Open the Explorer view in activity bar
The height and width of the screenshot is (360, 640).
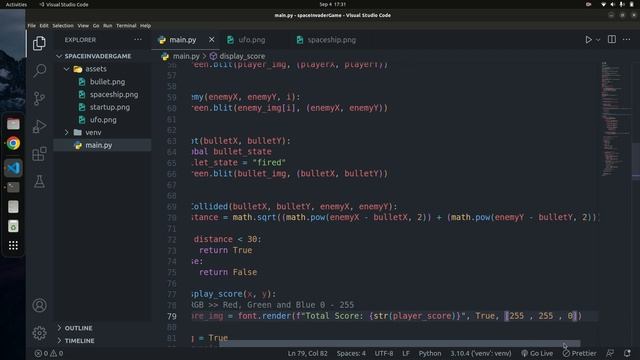(x=39, y=43)
